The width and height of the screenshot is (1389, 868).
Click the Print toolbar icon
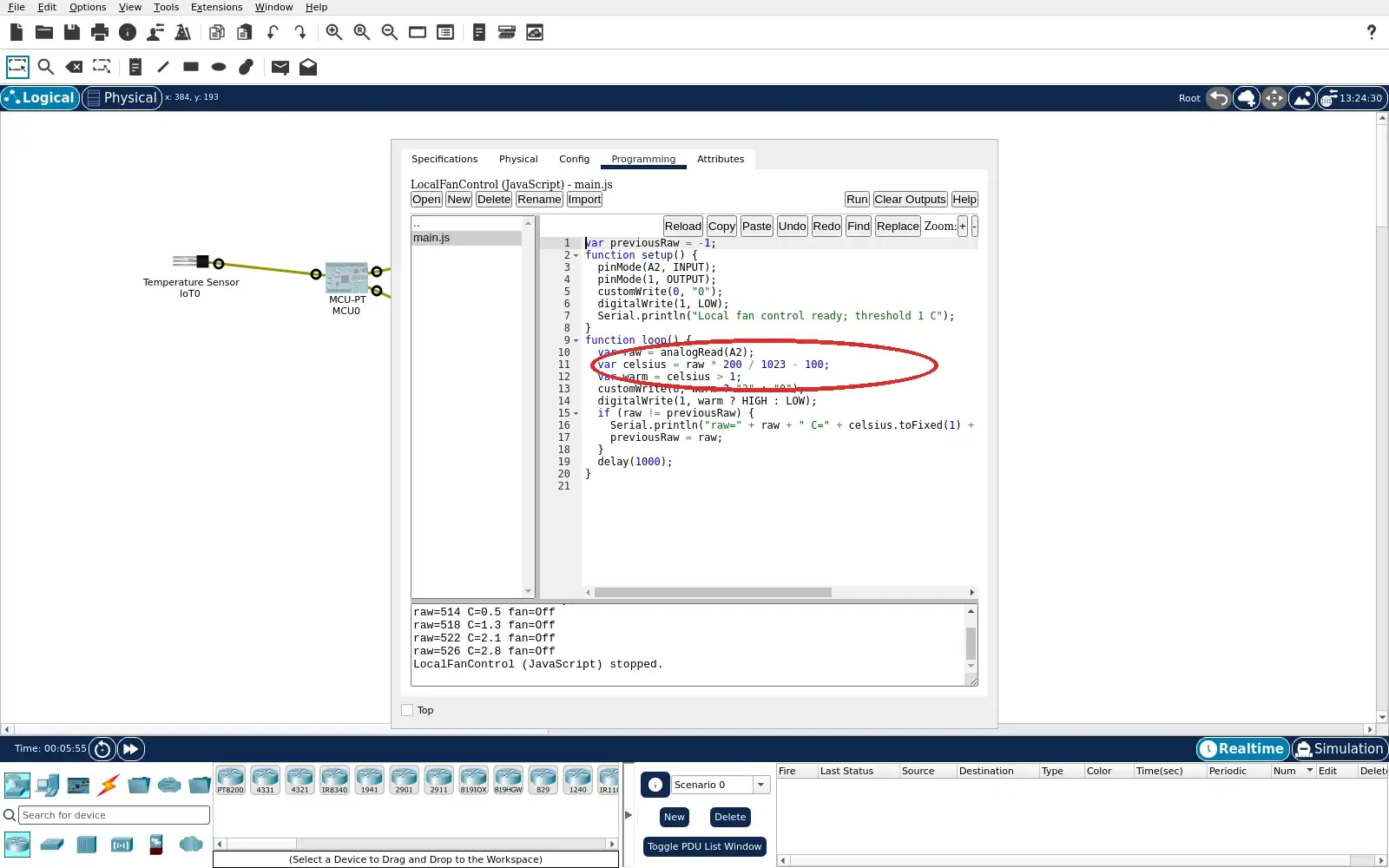(100, 32)
